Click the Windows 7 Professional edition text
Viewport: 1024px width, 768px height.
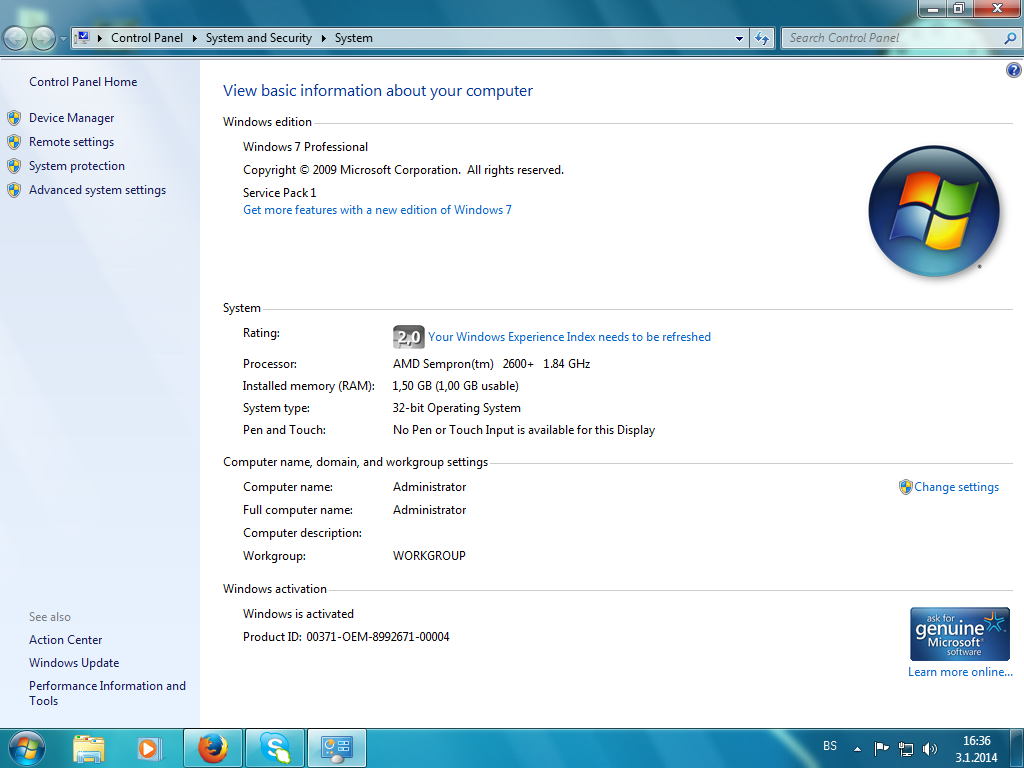[x=306, y=147]
